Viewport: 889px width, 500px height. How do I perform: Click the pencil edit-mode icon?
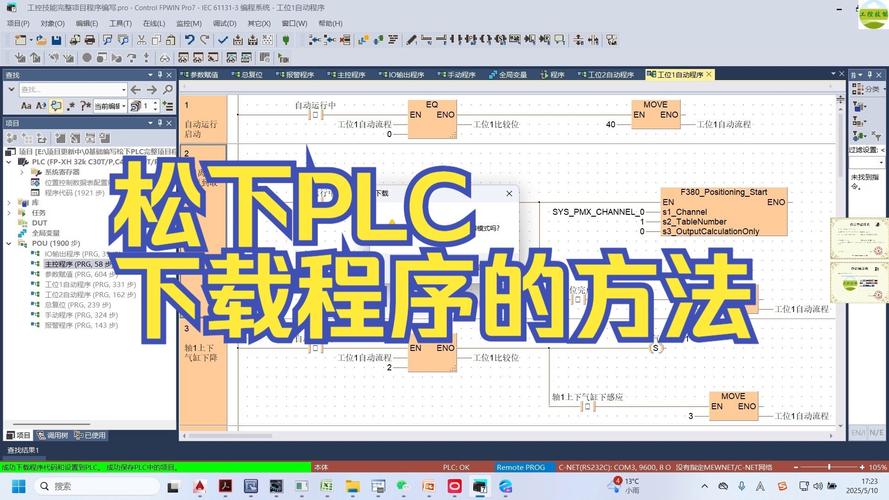coord(412,40)
